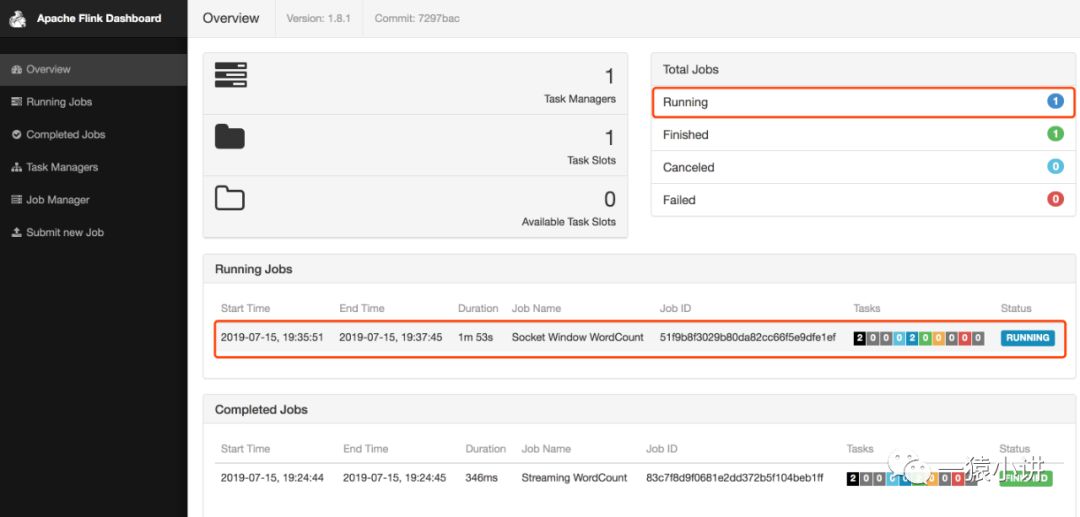Screen dimensions: 1080x517
Task: Click the Task Managers hierarchy icon
Action: click(17, 167)
